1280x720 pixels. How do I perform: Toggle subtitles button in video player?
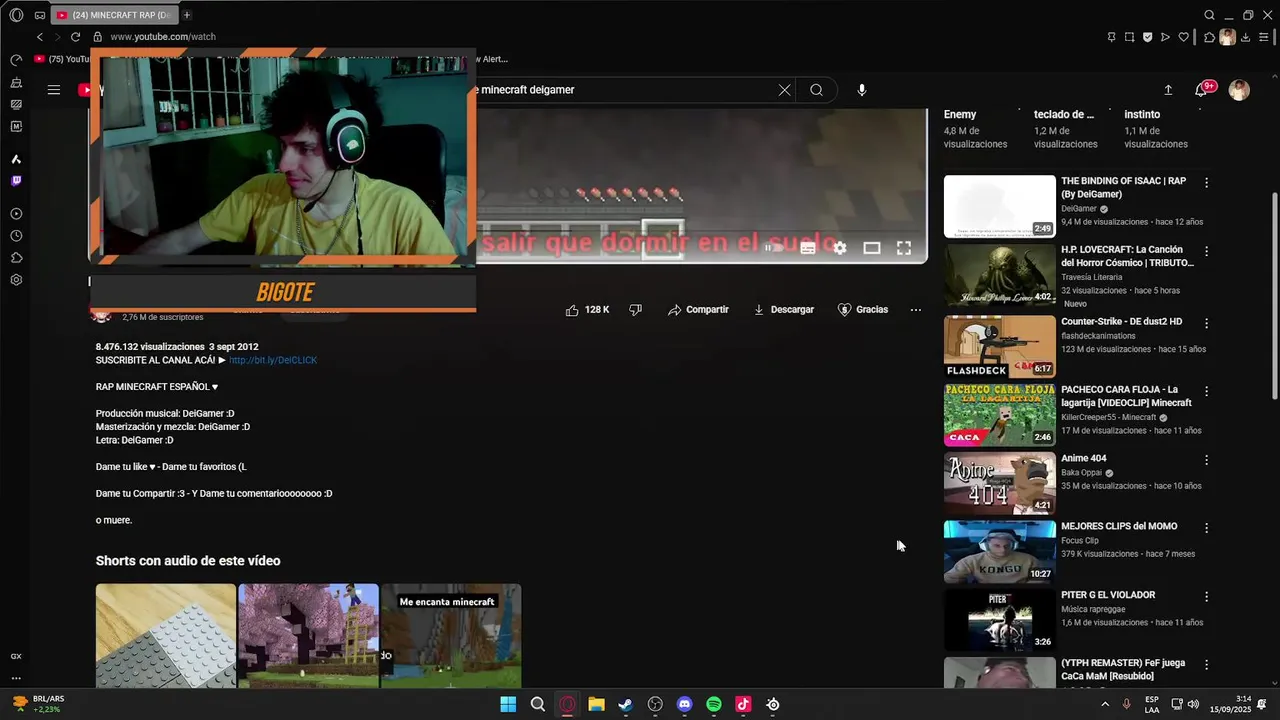[x=808, y=248]
